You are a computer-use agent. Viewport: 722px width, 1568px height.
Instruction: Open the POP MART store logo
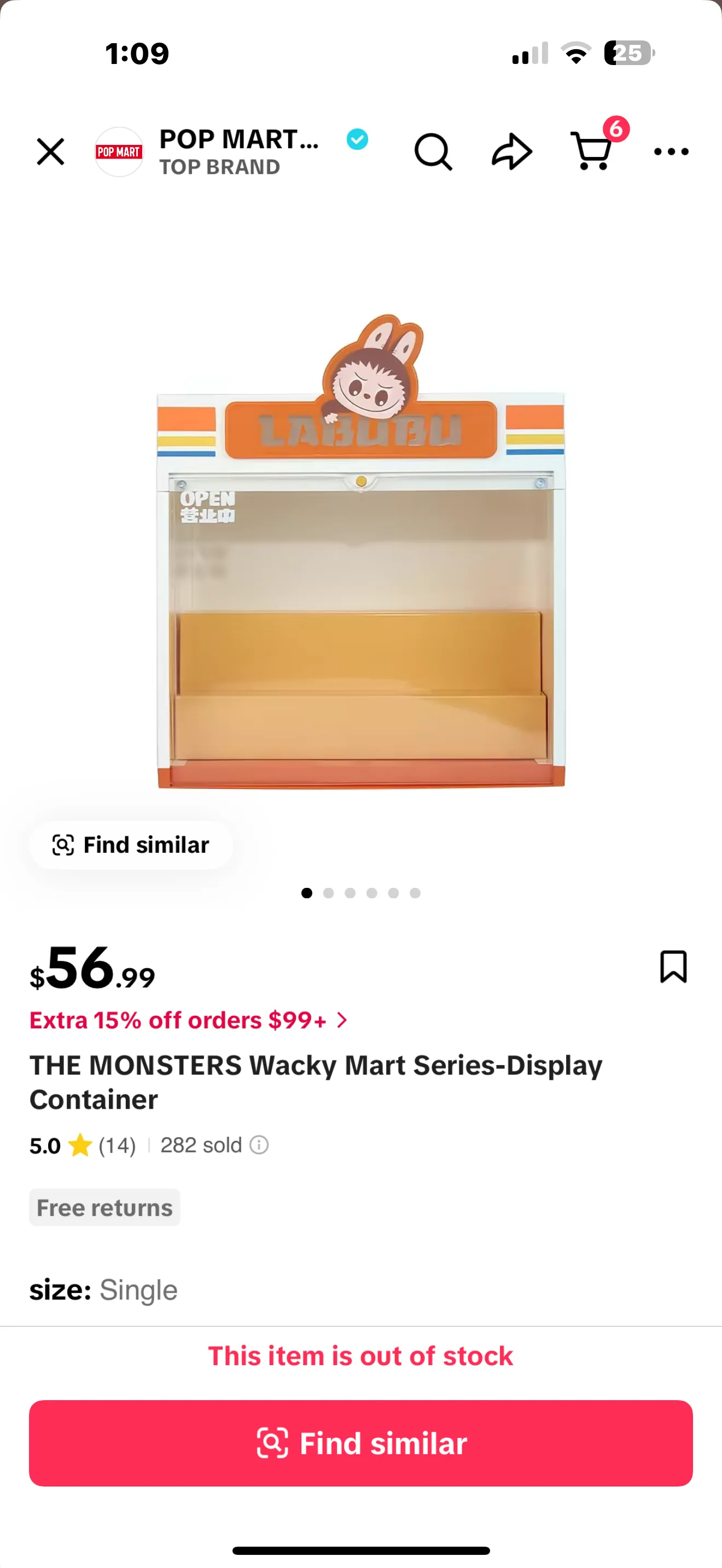click(x=119, y=151)
